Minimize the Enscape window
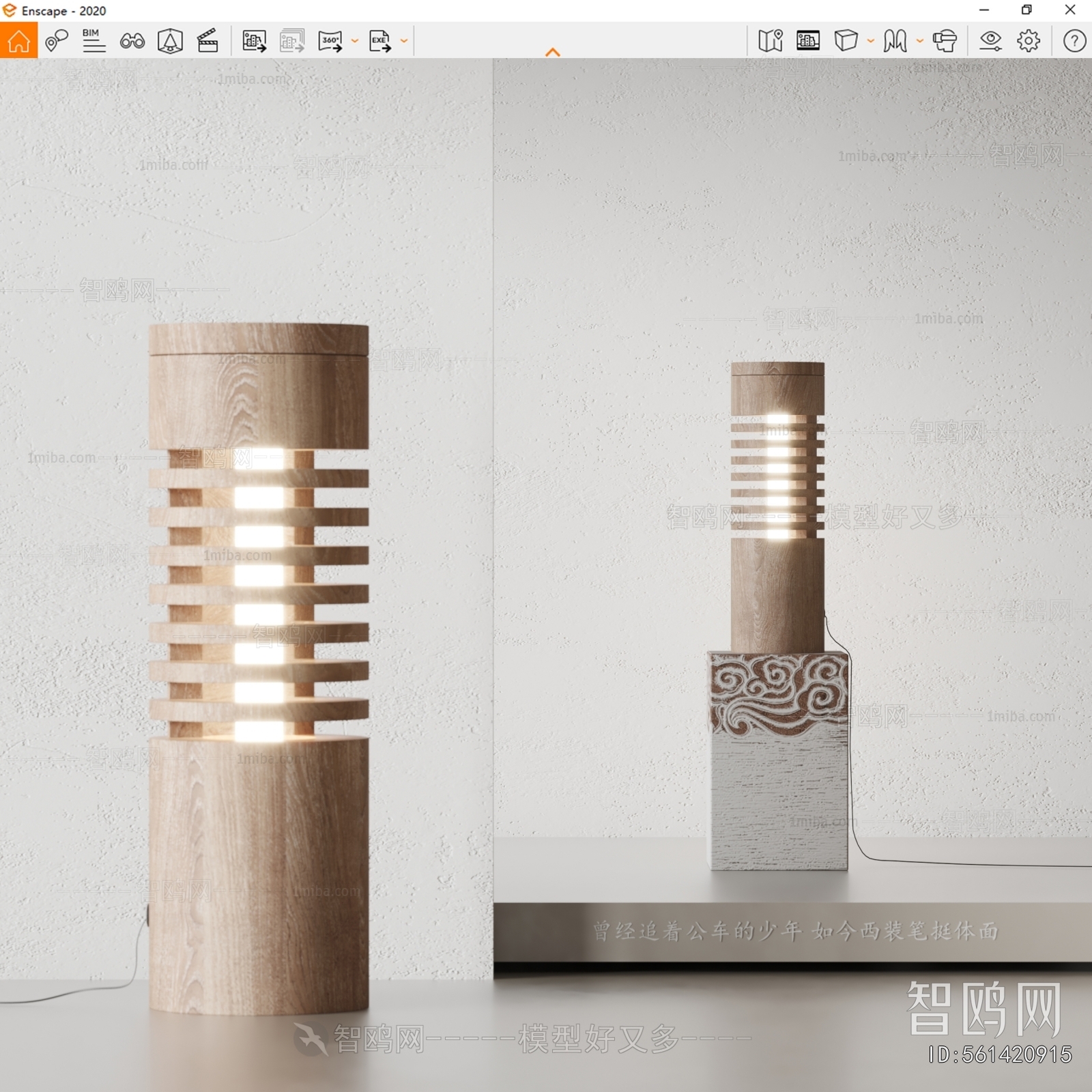 click(984, 10)
